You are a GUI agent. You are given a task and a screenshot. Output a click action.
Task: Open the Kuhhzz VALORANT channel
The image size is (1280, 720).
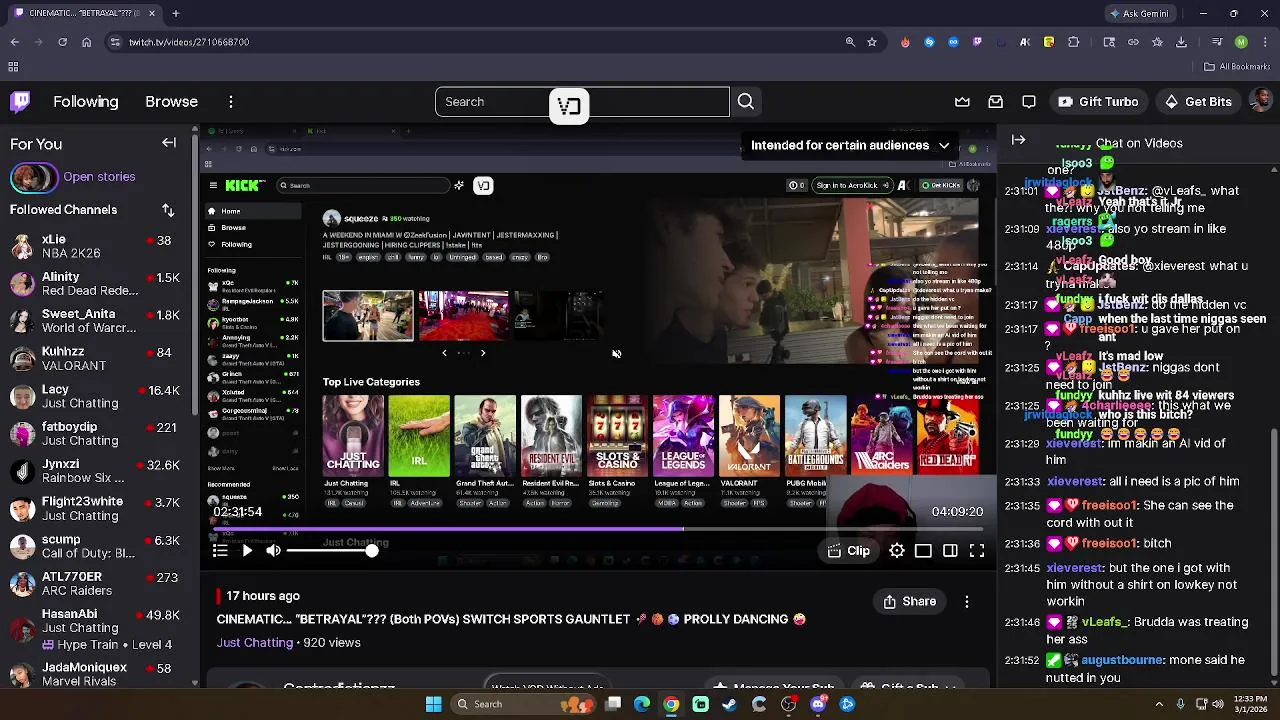(x=98, y=359)
